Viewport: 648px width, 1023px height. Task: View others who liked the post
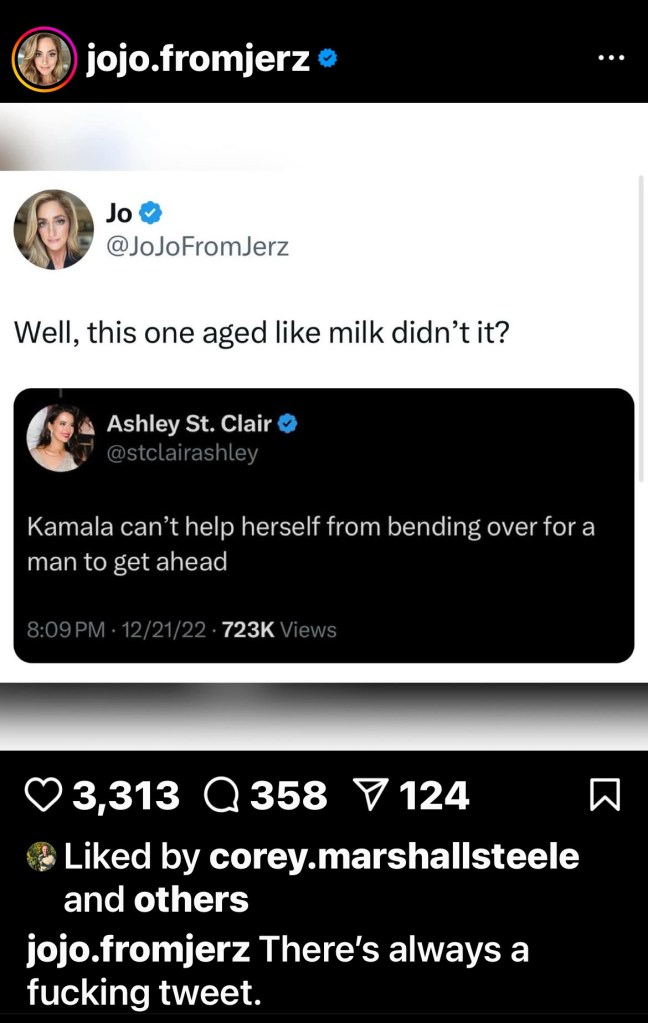pos(191,899)
